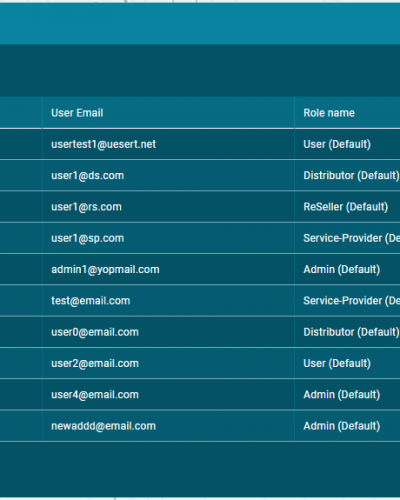
Task: Select the user2@email.com email cell
Action: tap(168, 363)
